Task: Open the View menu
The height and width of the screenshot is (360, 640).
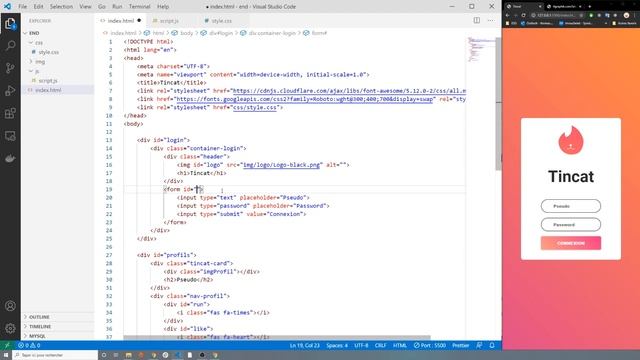Action: pos(85,7)
